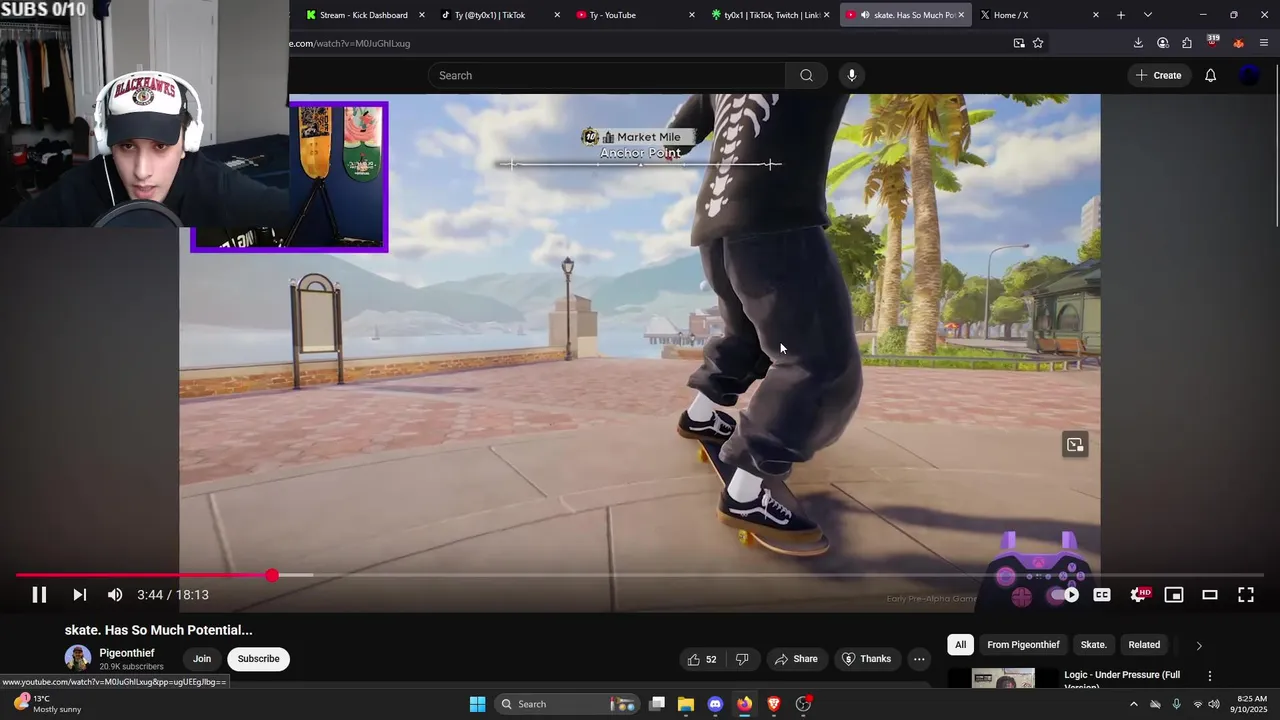Image resolution: width=1280 pixels, height=720 pixels.
Task: Open the Windows Start menu
Action: (478, 704)
